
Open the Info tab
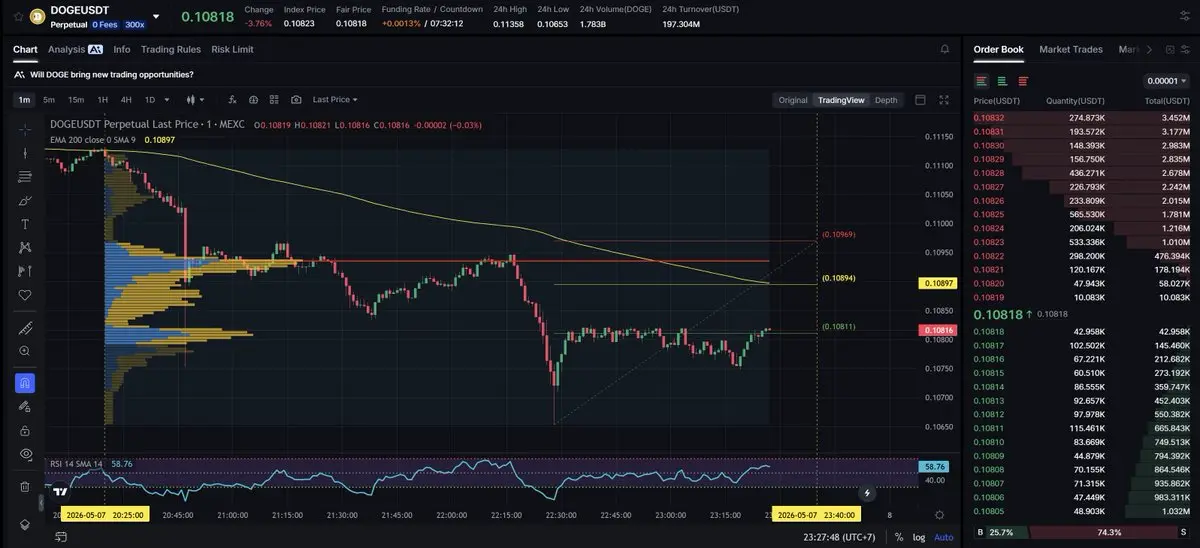pyautogui.click(x=122, y=49)
